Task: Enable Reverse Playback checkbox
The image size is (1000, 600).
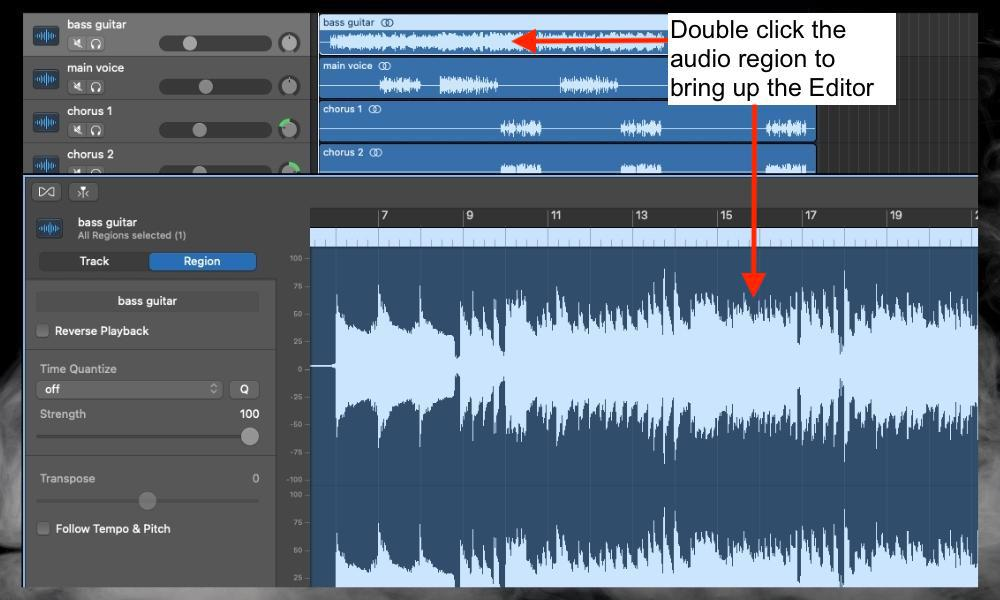Action: coord(43,330)
